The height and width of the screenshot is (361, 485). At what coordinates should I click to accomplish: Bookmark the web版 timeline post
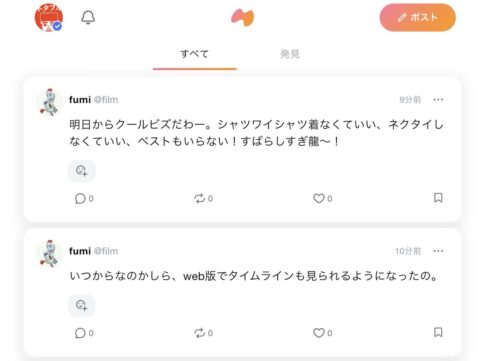click(438, 332)
